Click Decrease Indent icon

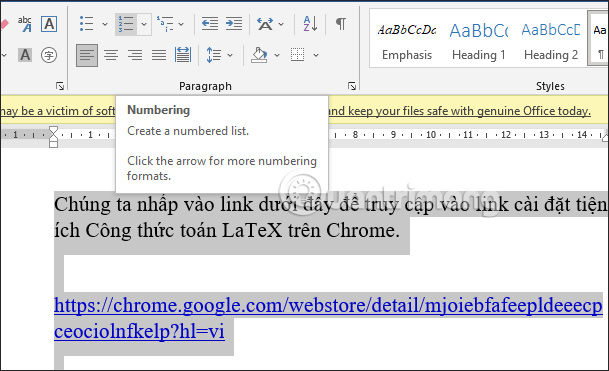[210, 24]
